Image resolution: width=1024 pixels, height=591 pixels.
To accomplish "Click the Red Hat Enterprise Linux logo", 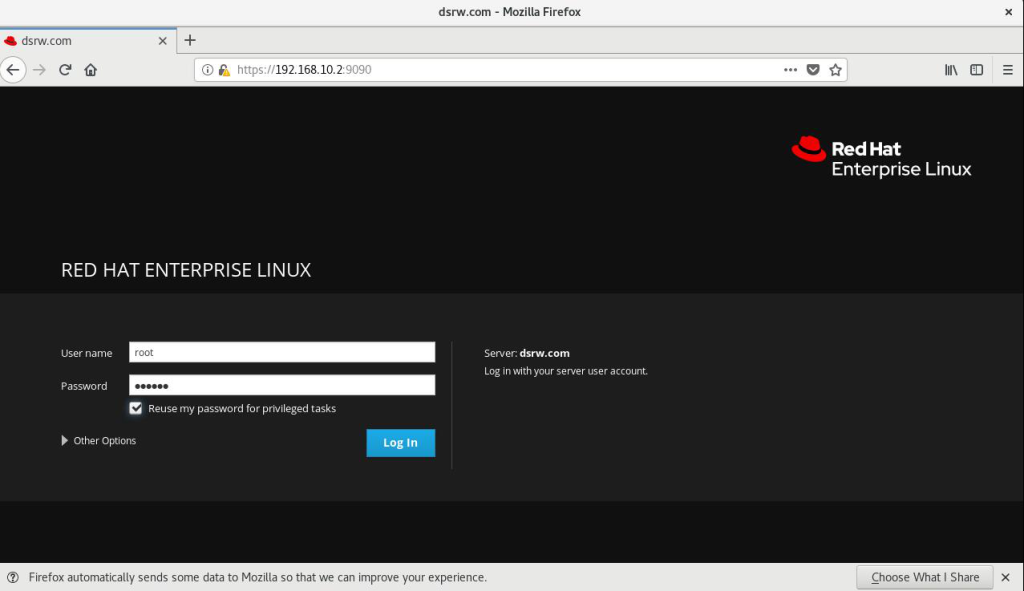I will 881,157.
